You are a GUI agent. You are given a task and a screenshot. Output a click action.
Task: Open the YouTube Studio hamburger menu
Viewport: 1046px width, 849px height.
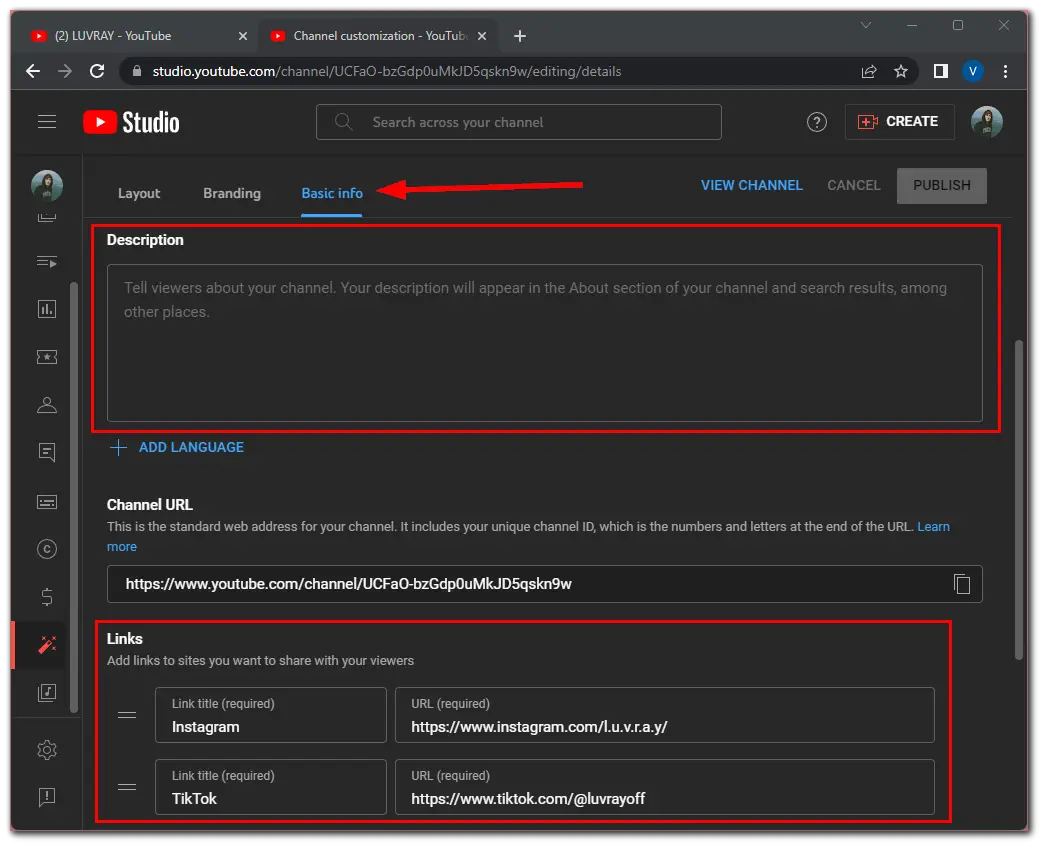(x=47, y=121)
